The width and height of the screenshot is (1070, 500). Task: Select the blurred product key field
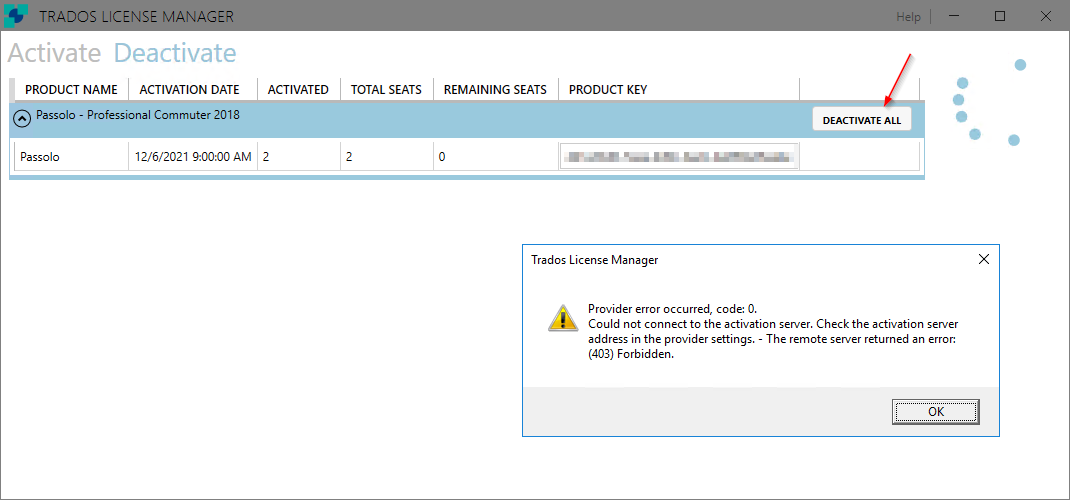coord(679,156)
